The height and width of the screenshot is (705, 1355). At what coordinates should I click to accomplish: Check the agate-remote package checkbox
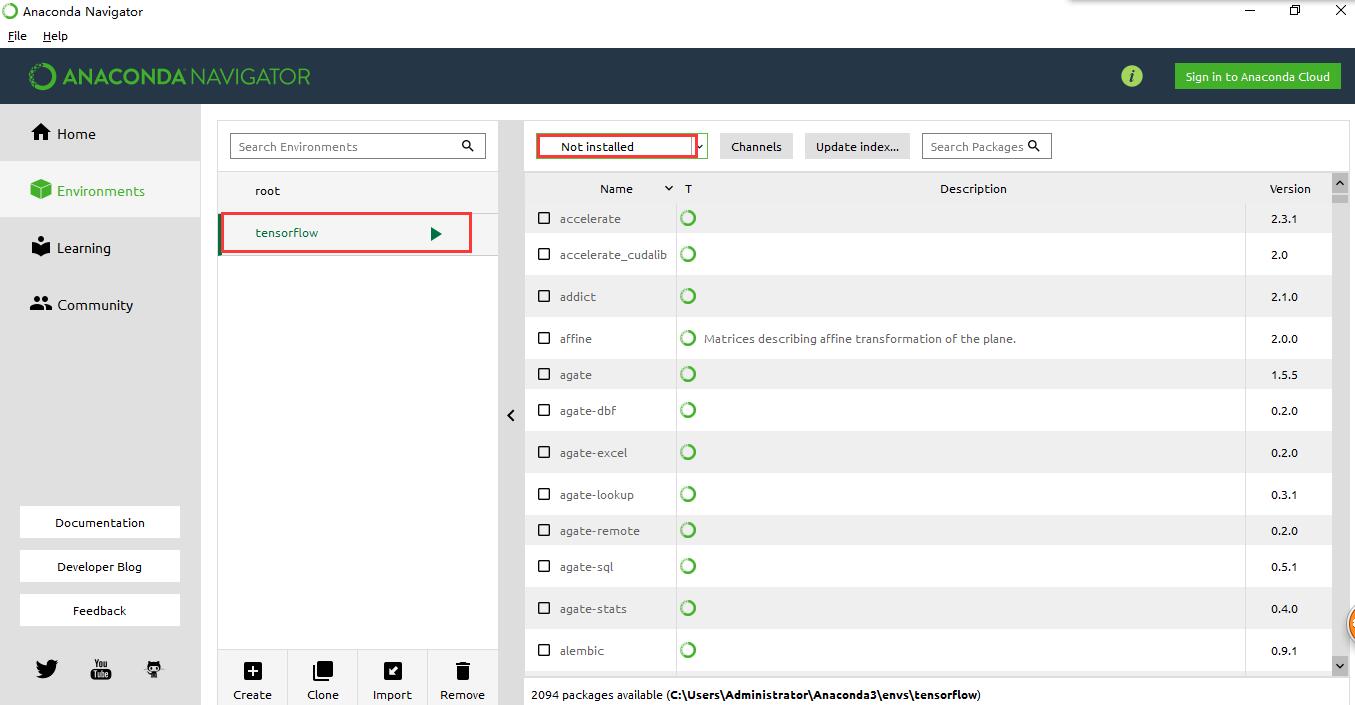pos(544,530)
